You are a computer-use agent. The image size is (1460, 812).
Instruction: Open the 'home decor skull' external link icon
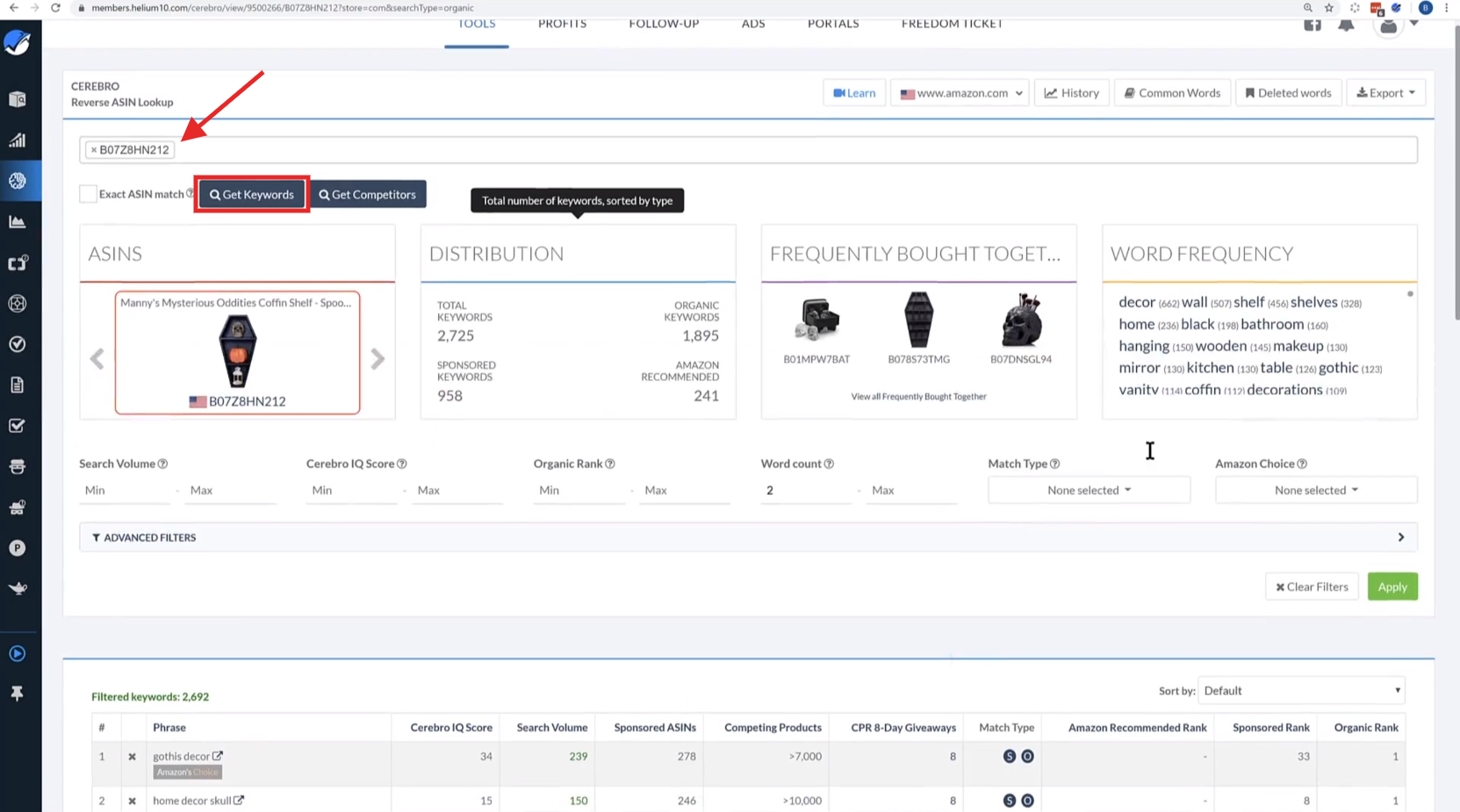coord(239,800)
